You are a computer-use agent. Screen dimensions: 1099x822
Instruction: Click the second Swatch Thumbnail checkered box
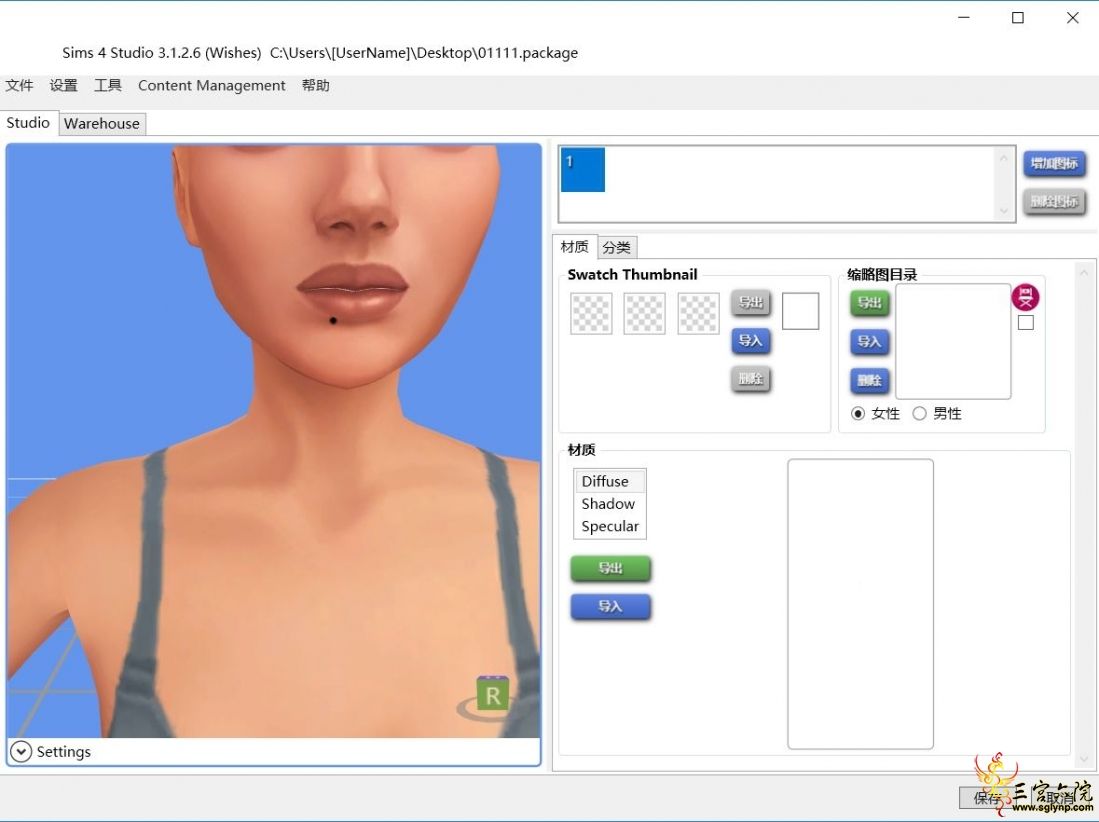click(x=644, y=313)
